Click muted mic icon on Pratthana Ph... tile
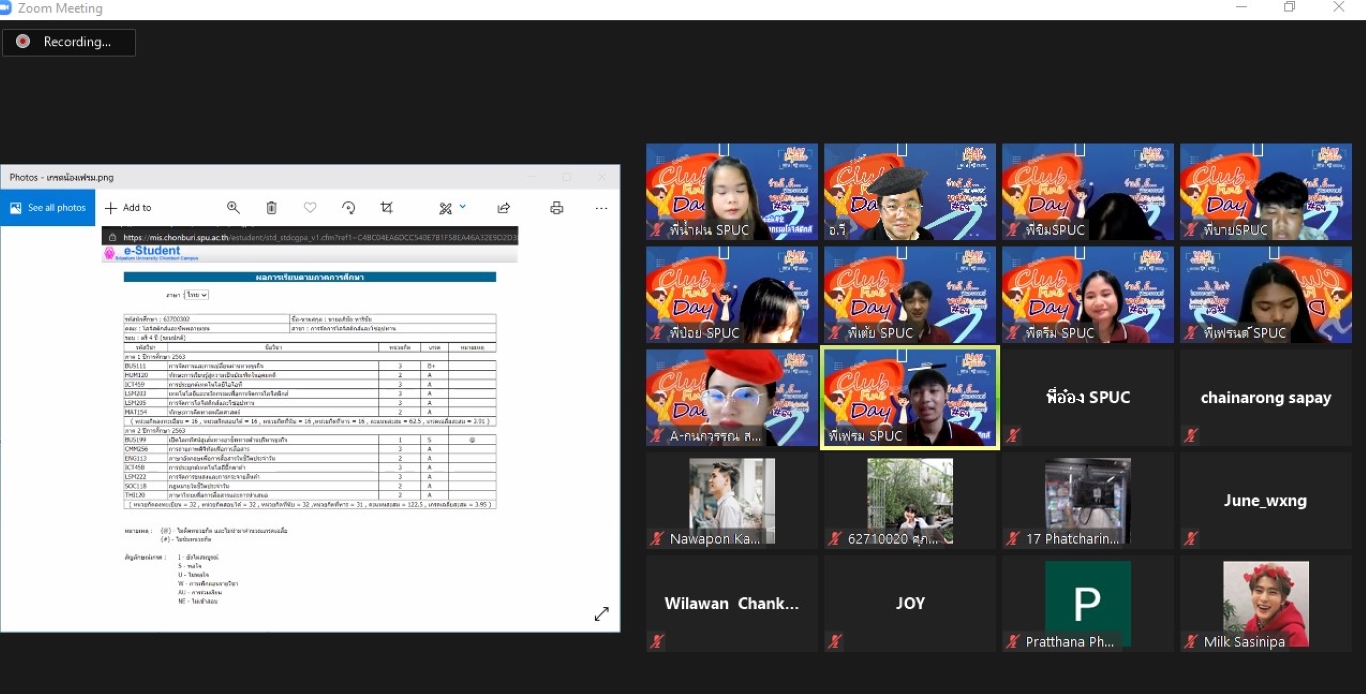The image size is (1366, 694). pyautogui.click(x=1013, y=642)
